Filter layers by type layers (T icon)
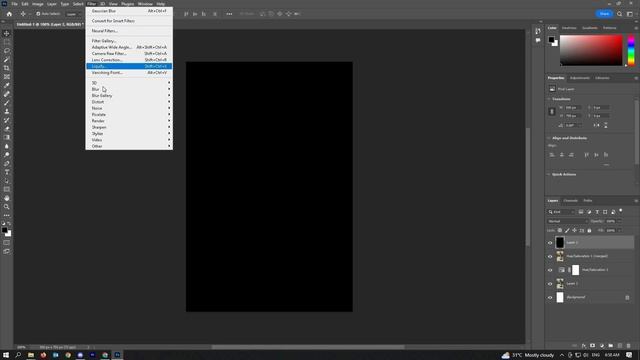The width and height of the screenshot is (640, 360). (x=597, y=212)
